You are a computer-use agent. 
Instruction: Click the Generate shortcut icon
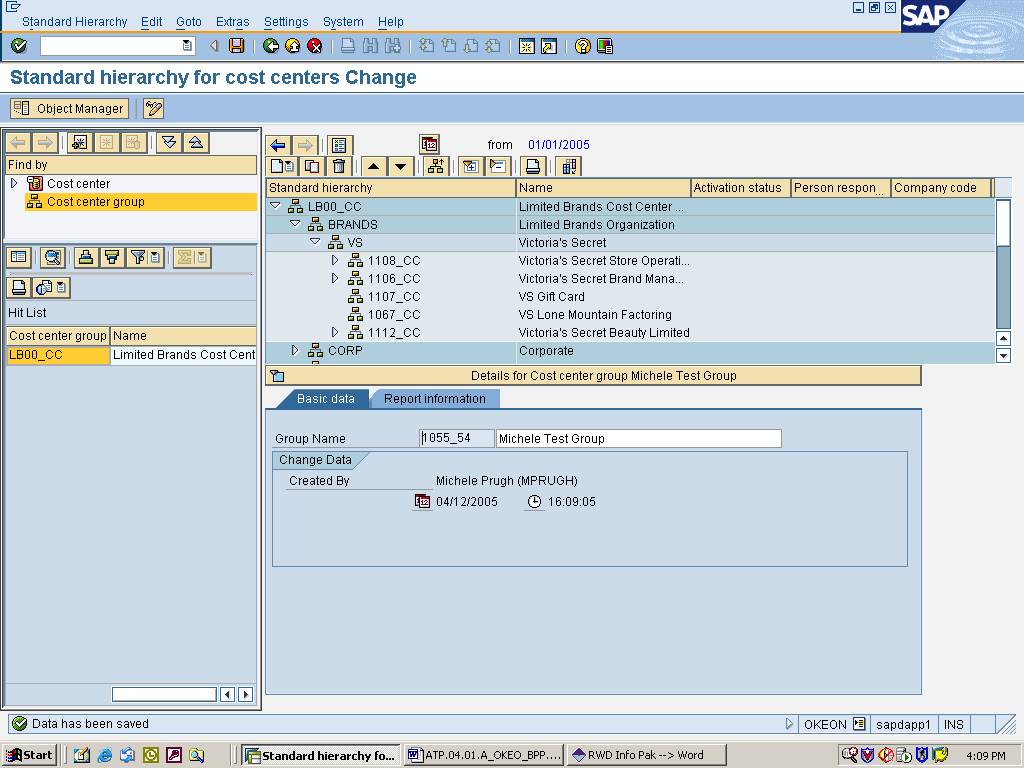click(x=549, y=46)
